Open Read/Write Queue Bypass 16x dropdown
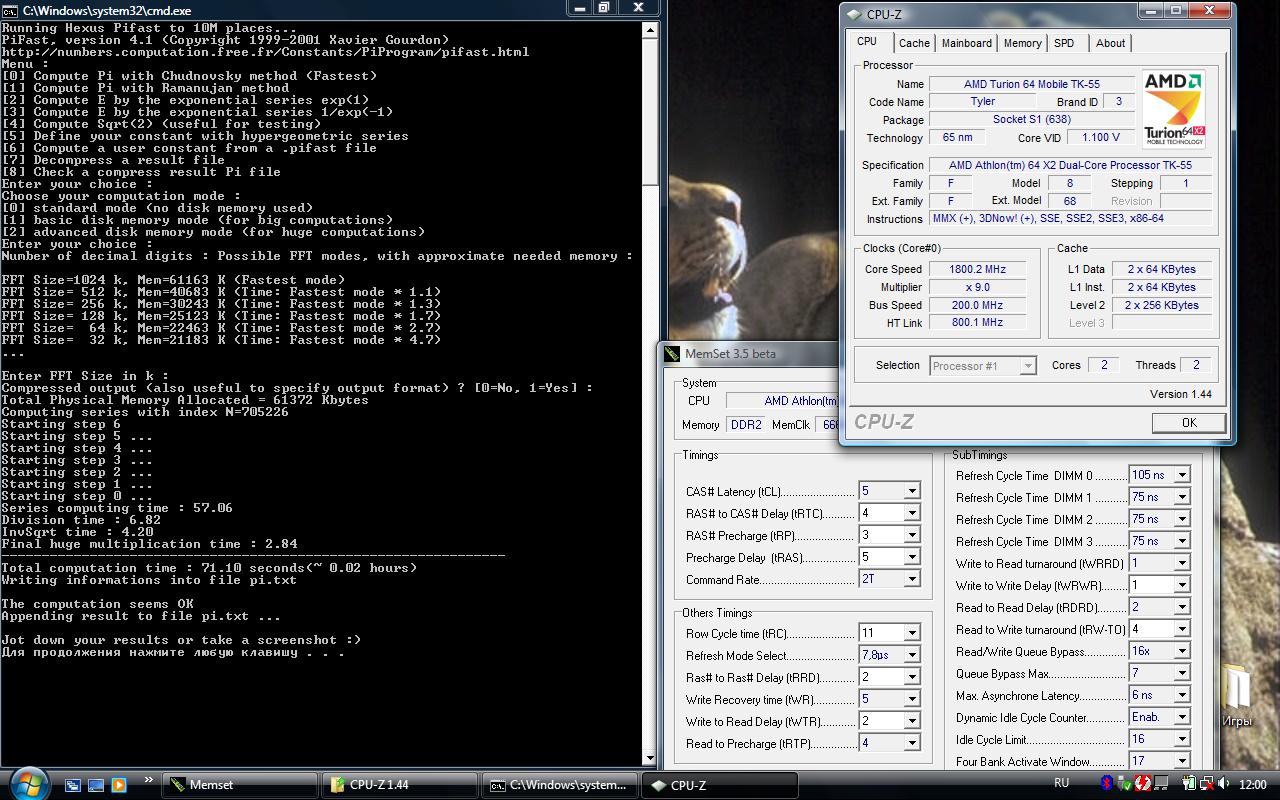The width and height of the screenshot is (1280, 800). pos(1182,651)
